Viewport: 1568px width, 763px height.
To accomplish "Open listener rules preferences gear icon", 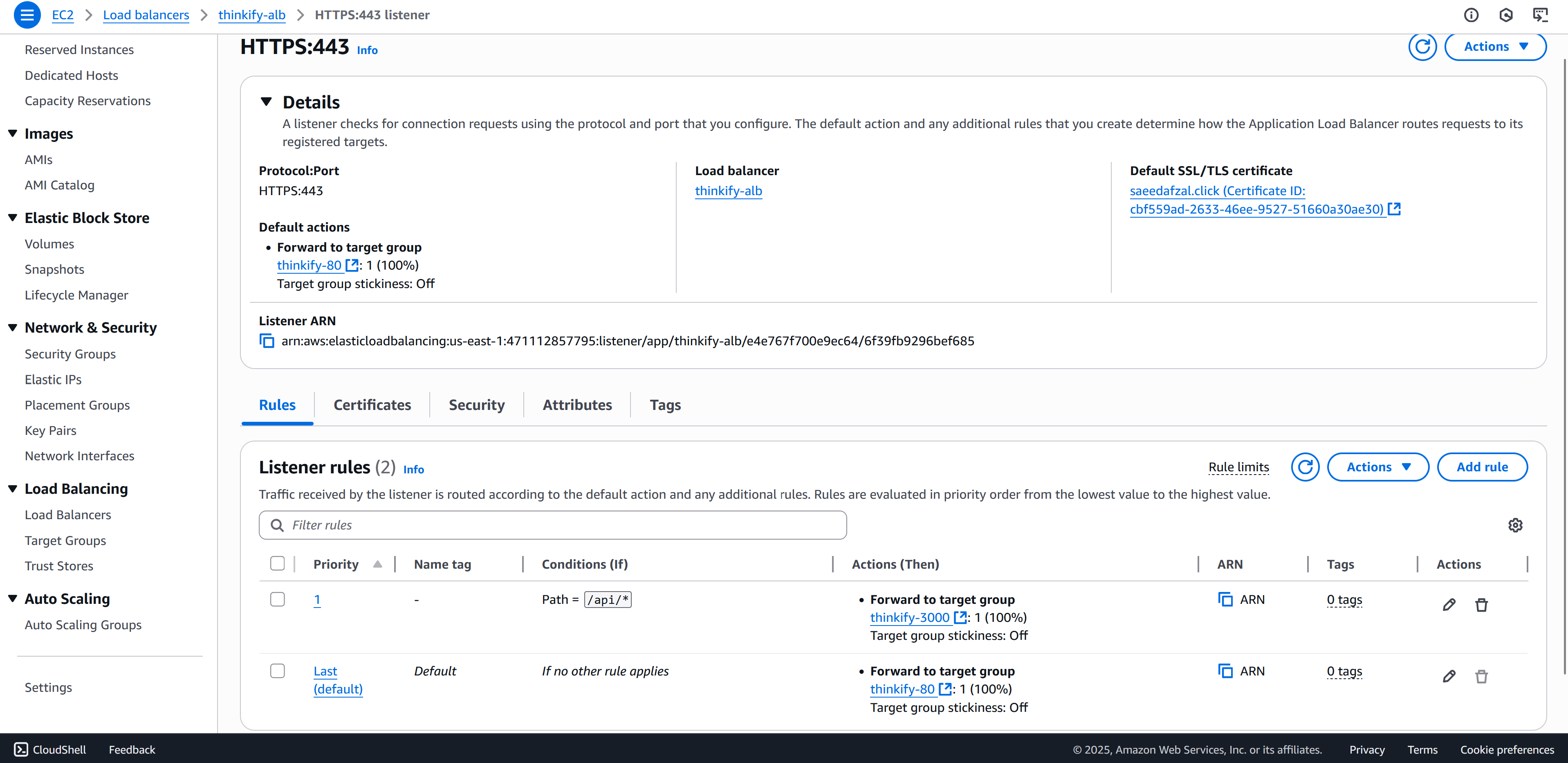I will tap(1515, 525).
